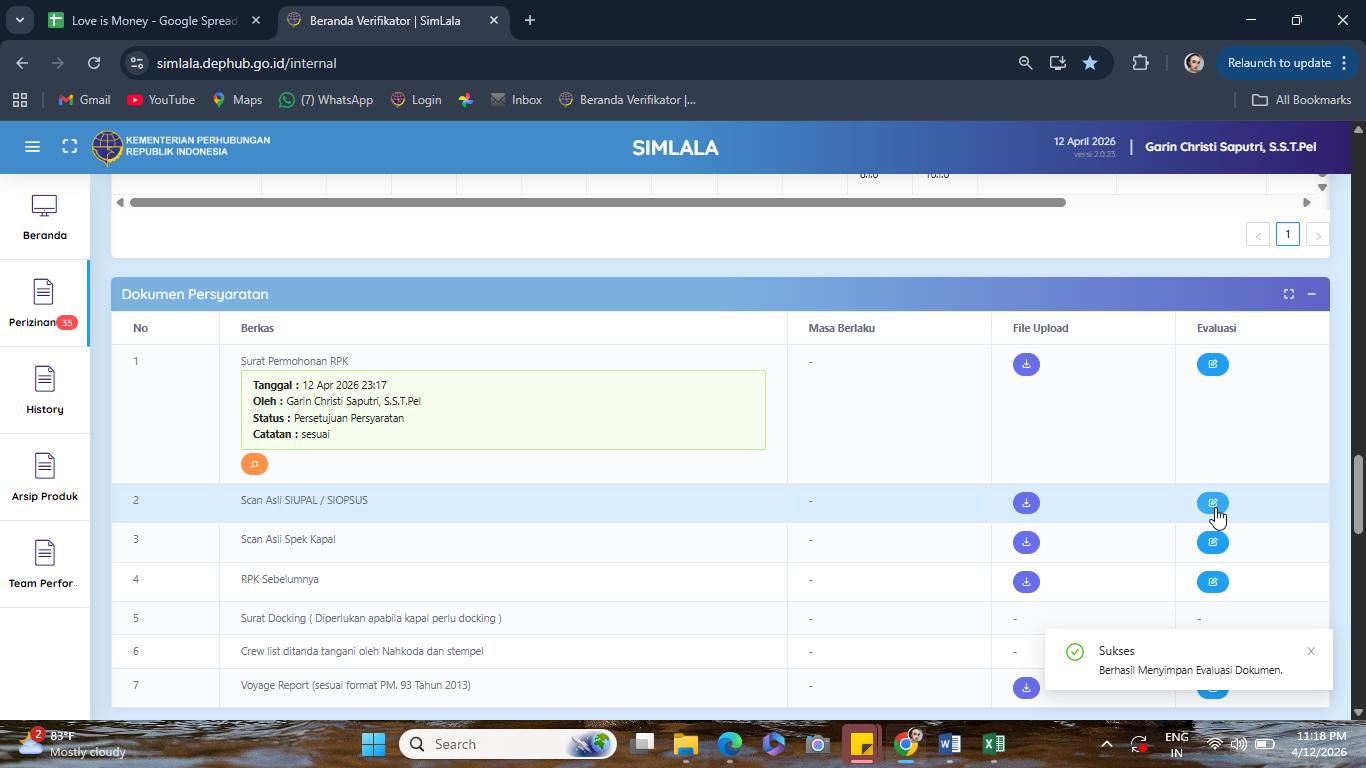Show hidden system tray icons
Screen dimensions: 1366x768
click(1106, 744)
